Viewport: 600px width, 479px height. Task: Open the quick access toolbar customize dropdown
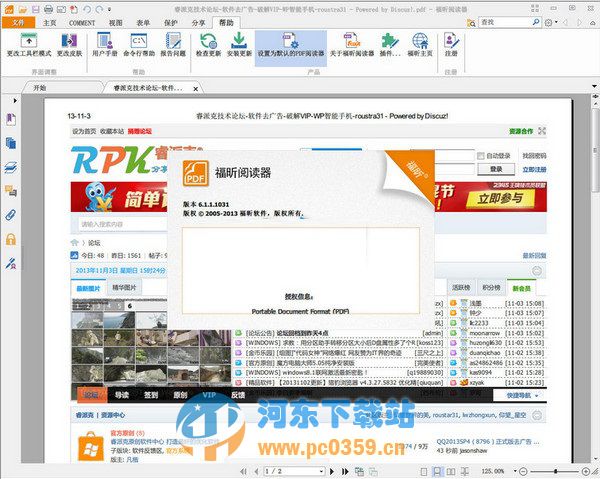click(x=109, y=9)
